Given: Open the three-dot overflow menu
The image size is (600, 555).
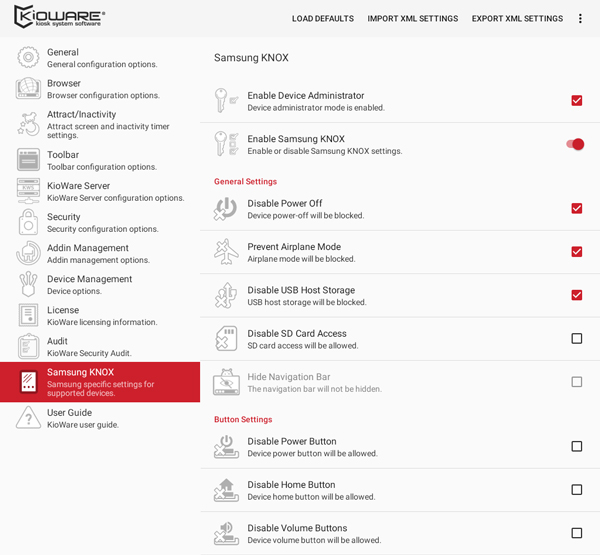Looking at the screenshot, I should click(580, 18).
